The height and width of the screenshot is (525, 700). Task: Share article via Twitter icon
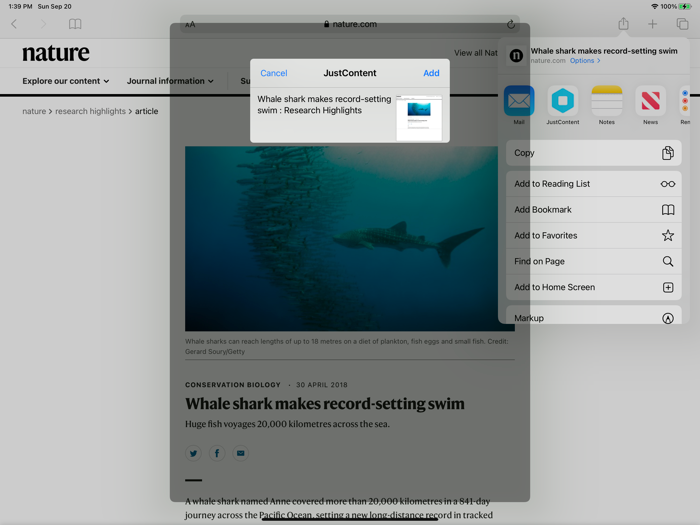click(193, 454)
